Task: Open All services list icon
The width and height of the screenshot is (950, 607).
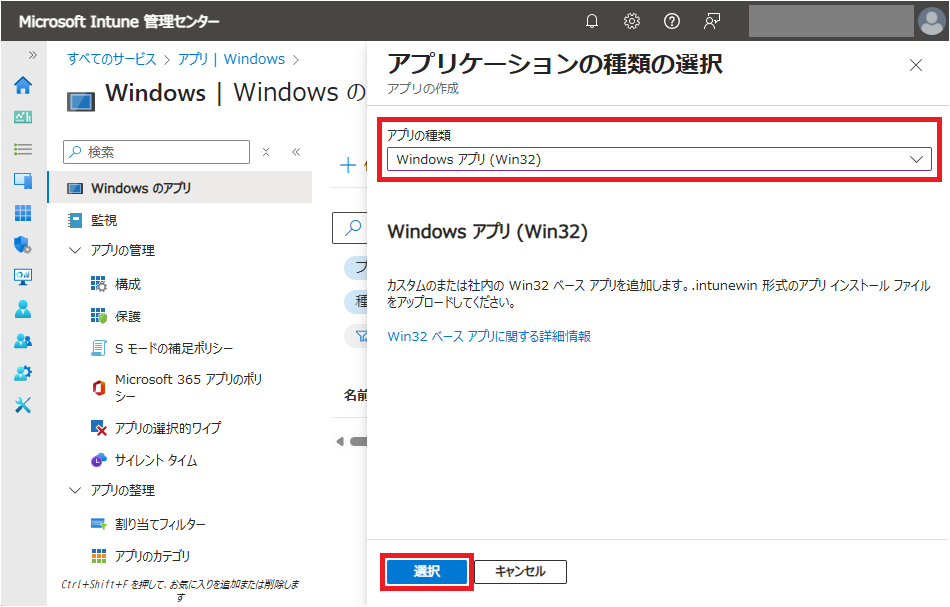Action: tap(23, 149)
